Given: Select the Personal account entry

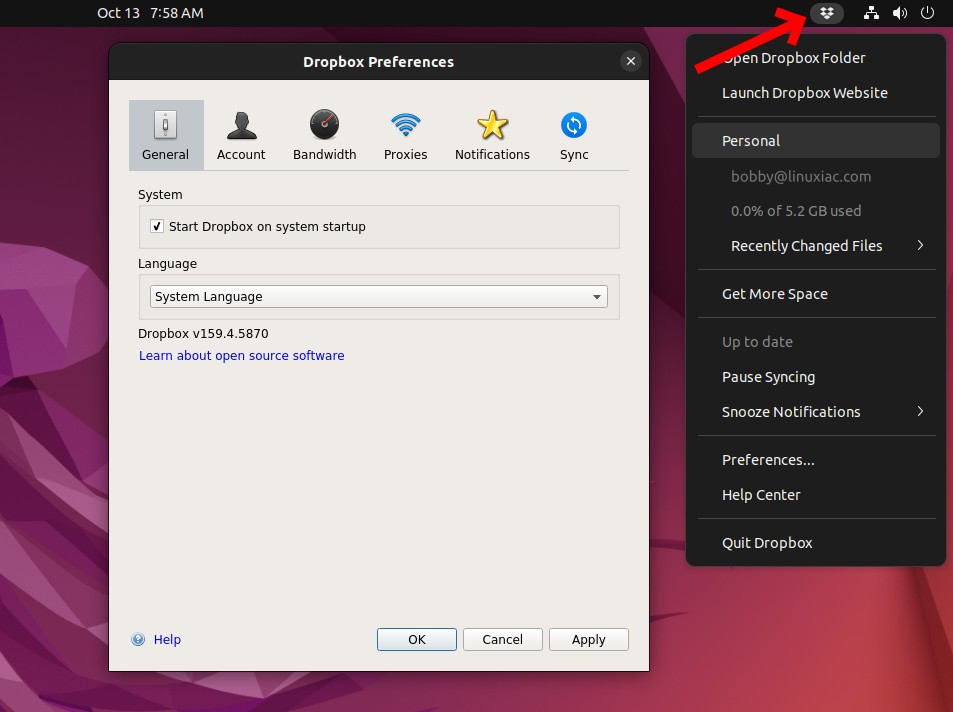Looking at the screenshot, I should click(x=816, y=141).
